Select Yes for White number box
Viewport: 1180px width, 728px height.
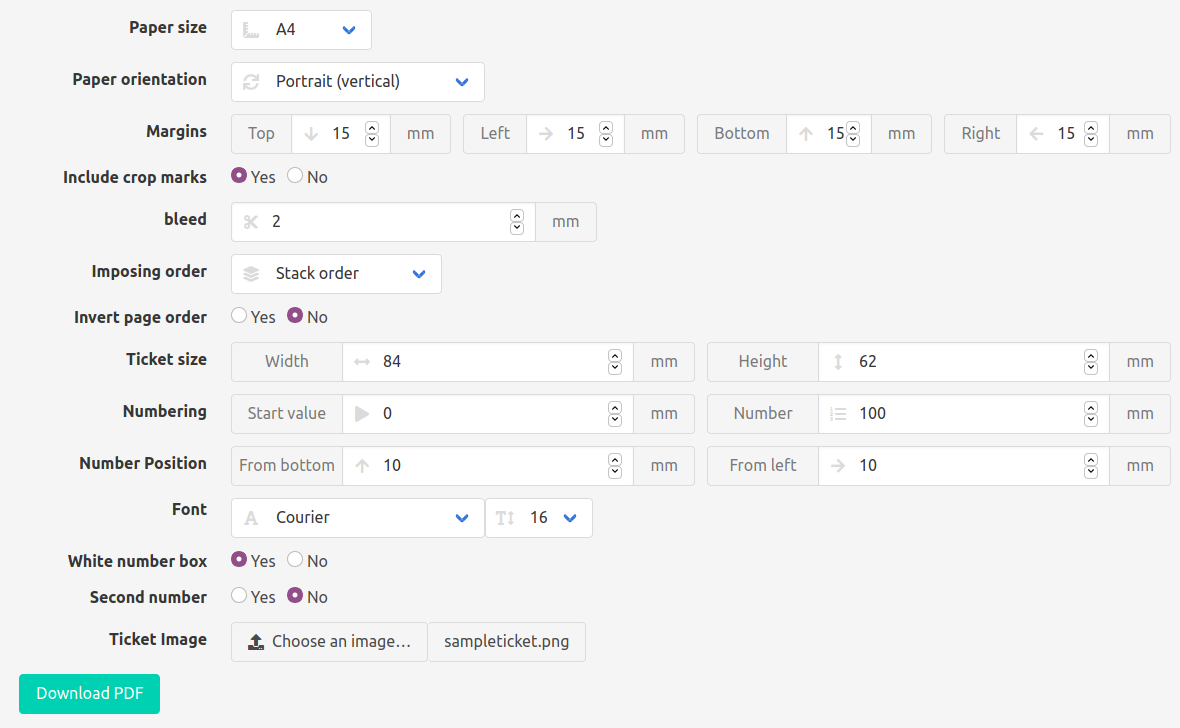point(239,559)
